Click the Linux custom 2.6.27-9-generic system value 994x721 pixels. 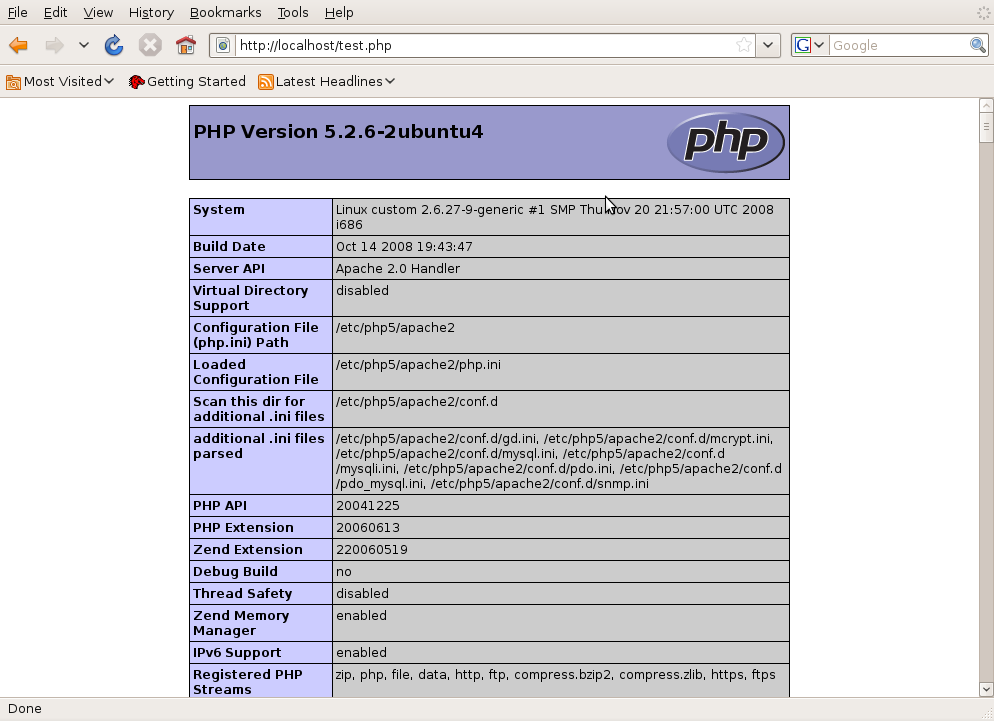coord(555,218)
